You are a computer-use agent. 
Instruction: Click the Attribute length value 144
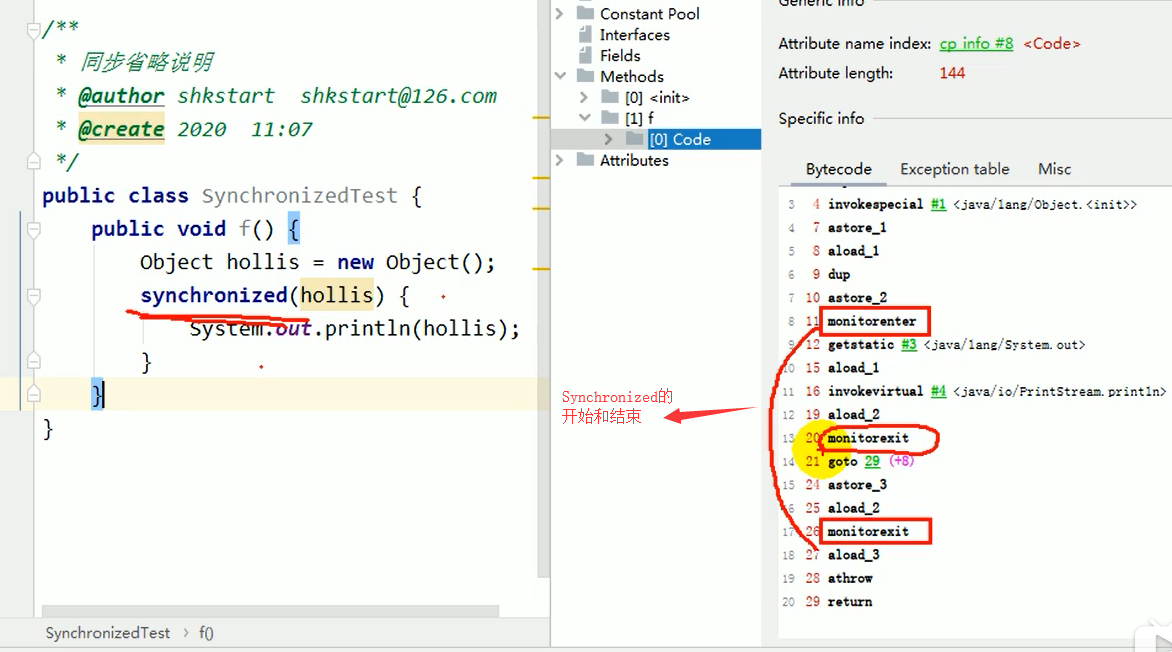pos(952,73)
